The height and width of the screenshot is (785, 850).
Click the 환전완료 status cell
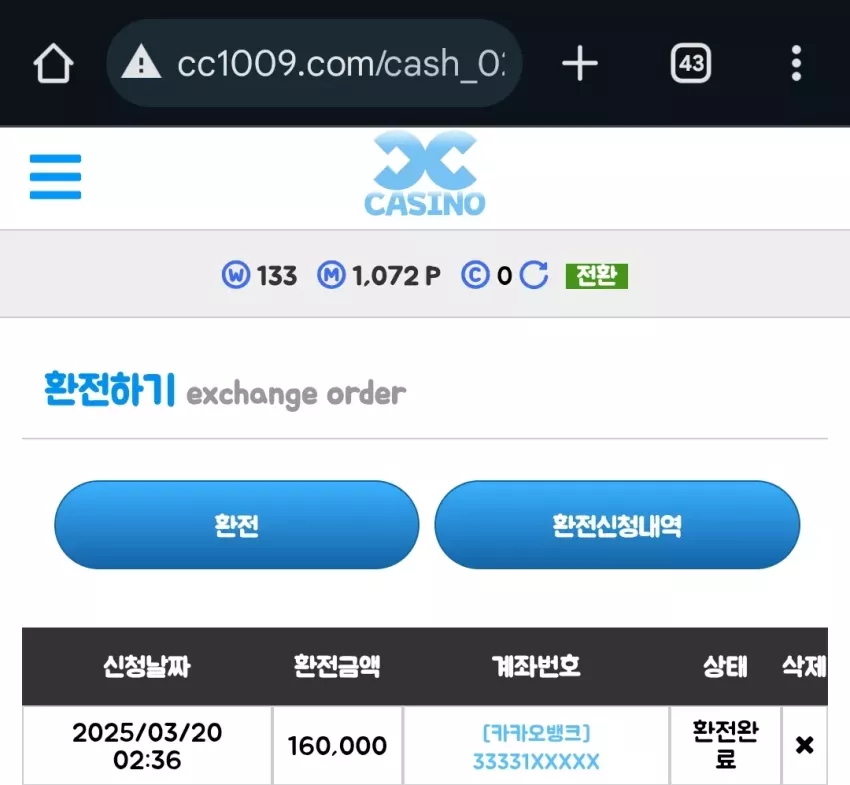coord(725,745)
